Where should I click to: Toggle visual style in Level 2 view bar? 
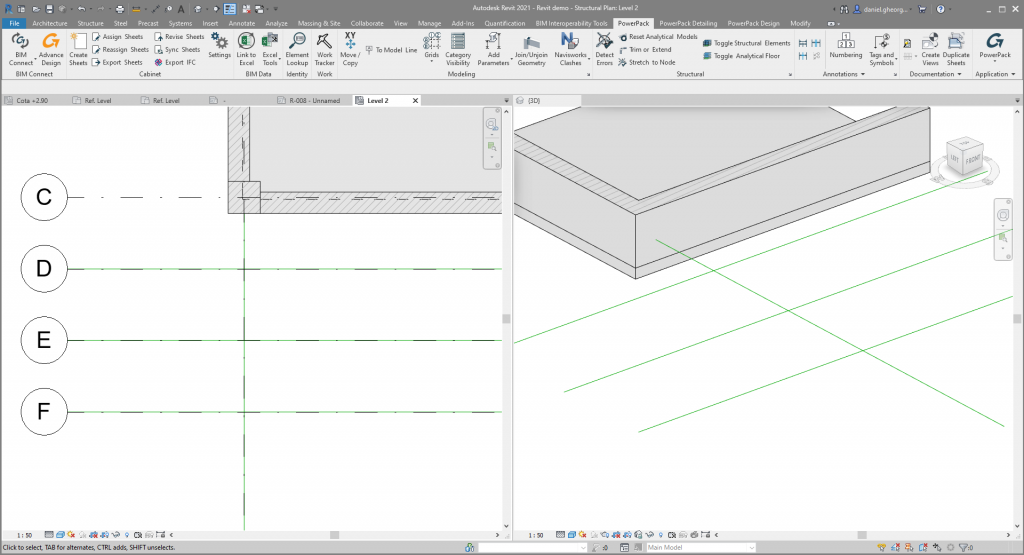(60, 535)
